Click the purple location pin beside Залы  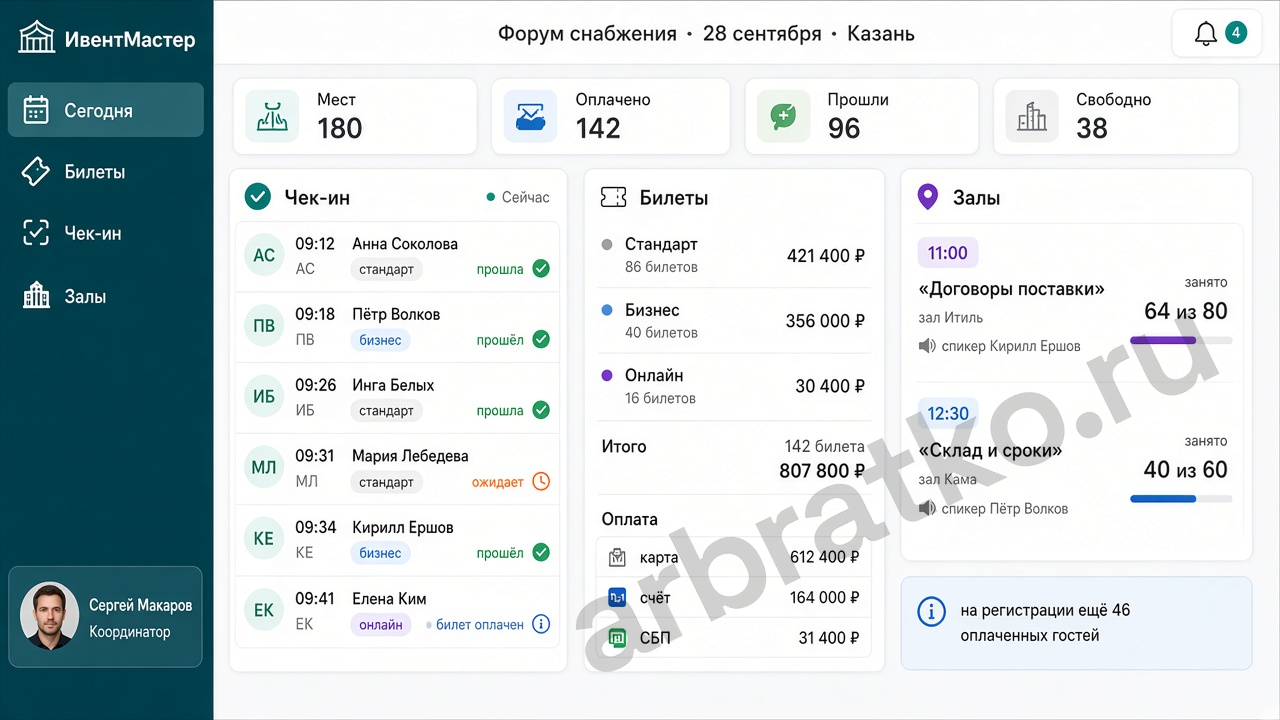[x=928, y=197]
